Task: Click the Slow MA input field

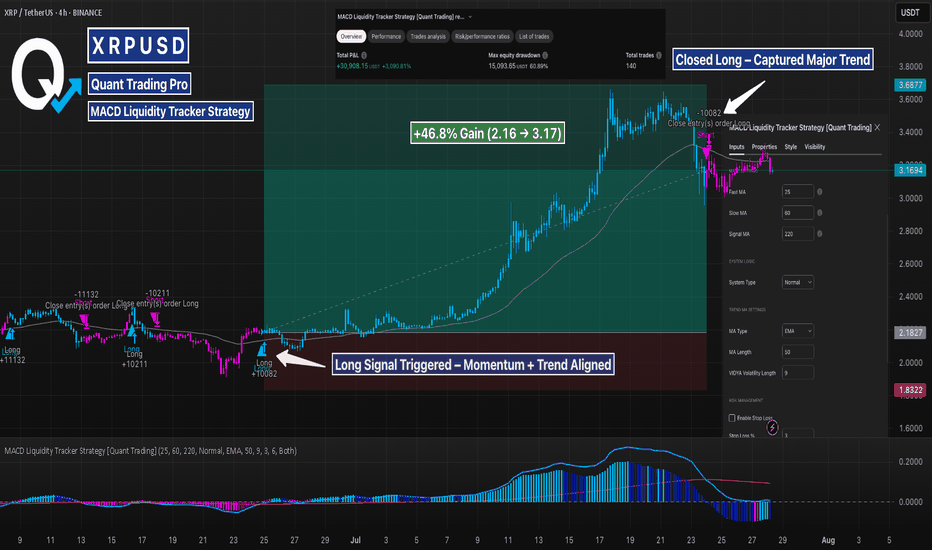Action: coord(798,213)
